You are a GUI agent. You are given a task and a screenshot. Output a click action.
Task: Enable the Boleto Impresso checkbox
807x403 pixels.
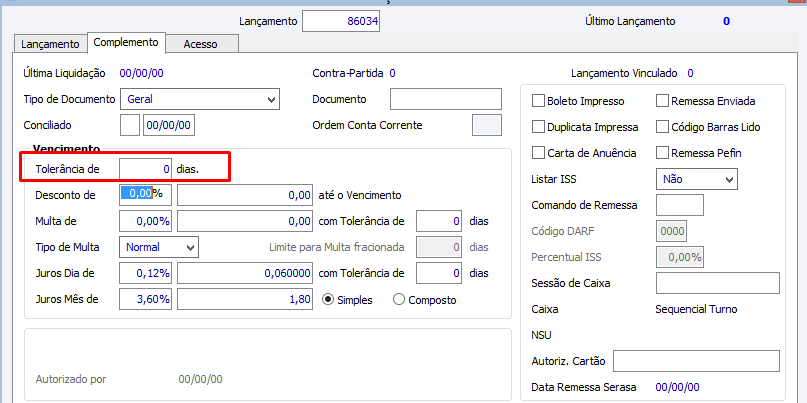(x=539, y=101)
